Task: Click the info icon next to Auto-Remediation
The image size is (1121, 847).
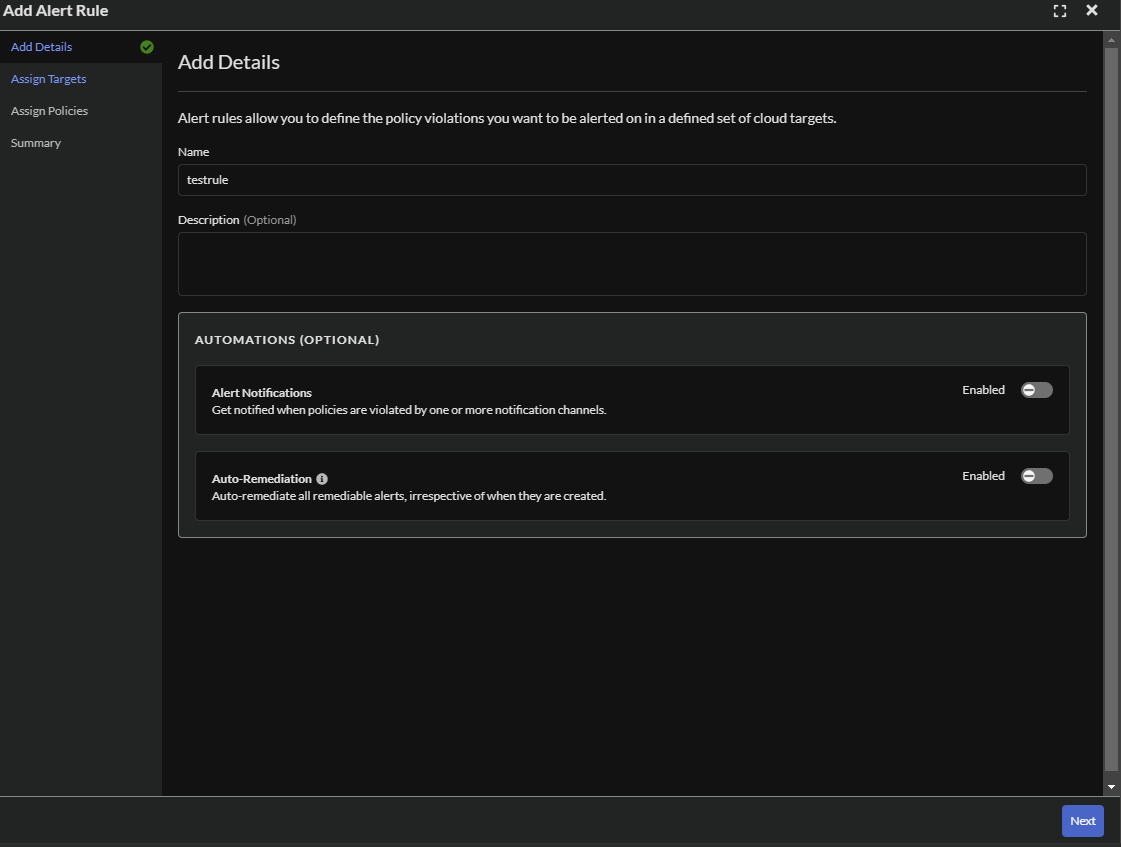Action: 321,478
